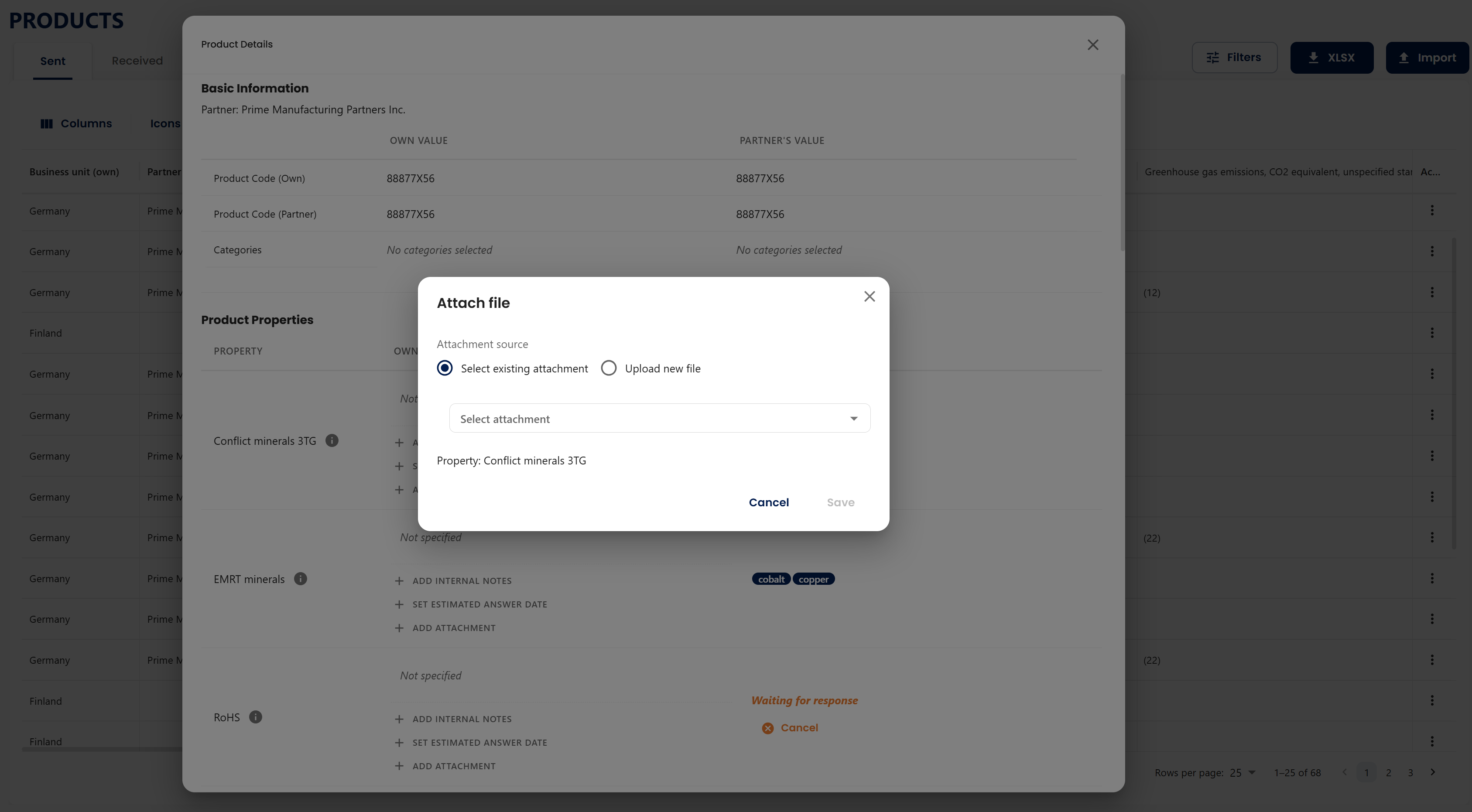The height and width of the screenshot is (812, 1472).
Task: Click Cancel in Attach file dialog
Action: click(x=769, y=502)
